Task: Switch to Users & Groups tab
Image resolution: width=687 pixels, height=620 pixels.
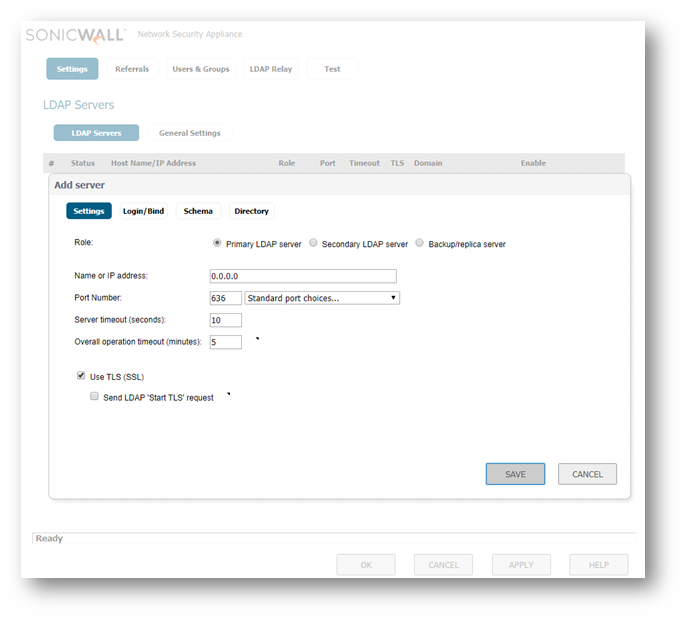Action: 201,69
